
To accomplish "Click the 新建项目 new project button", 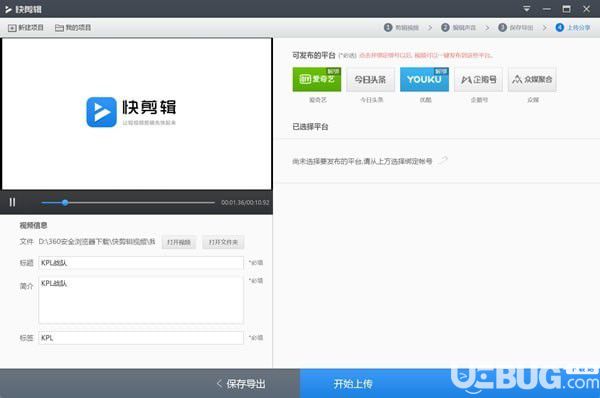I will pos(26,28).
